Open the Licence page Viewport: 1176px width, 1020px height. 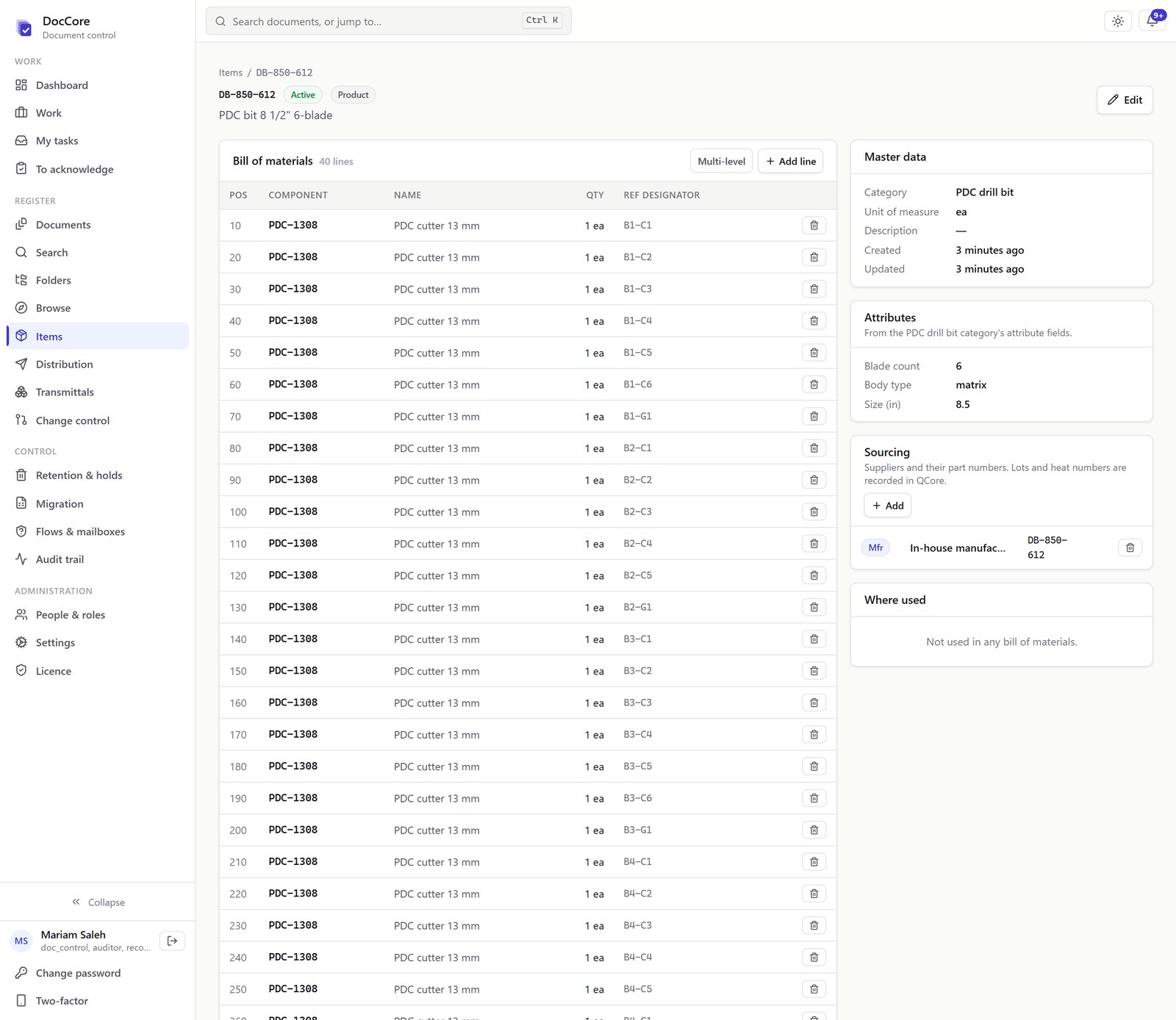click(97, 671)
